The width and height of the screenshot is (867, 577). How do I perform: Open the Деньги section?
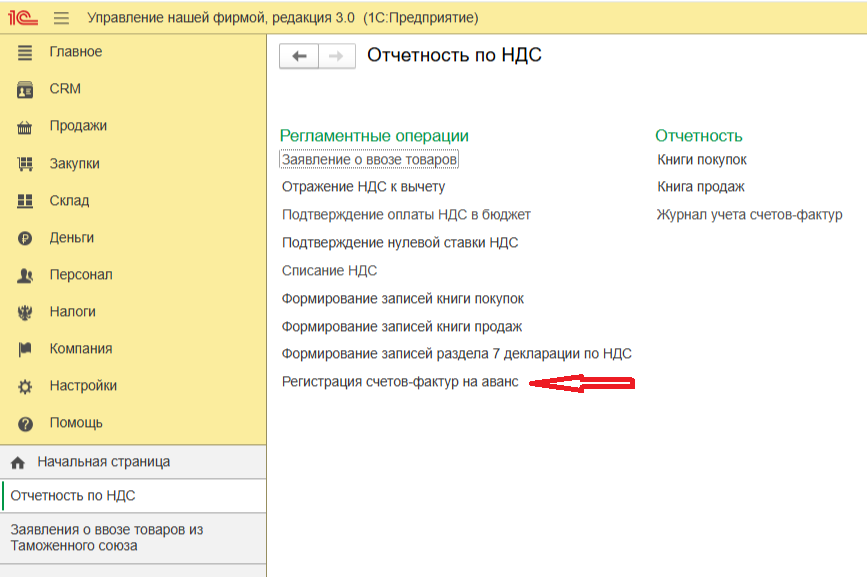coord(72,238)
